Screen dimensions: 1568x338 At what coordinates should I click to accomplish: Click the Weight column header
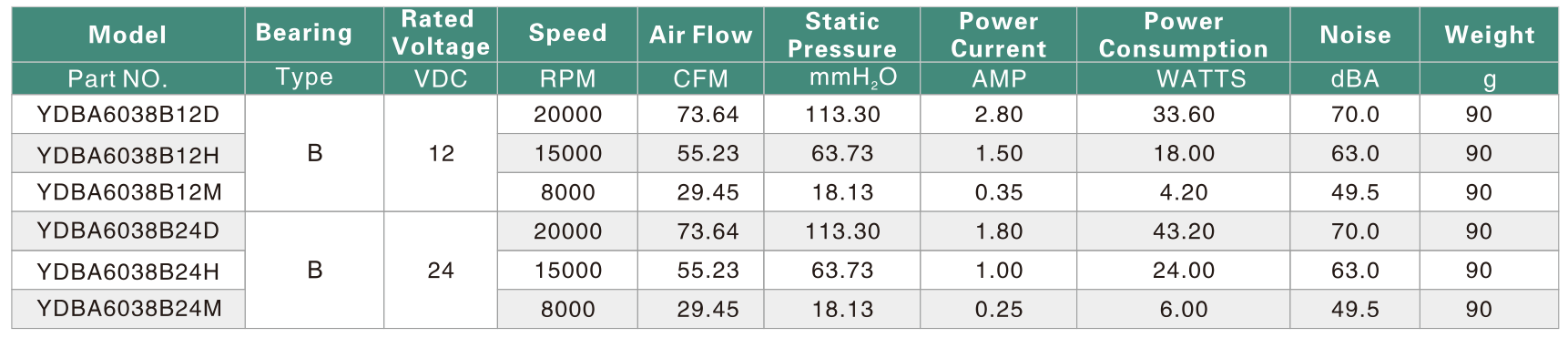tap(1490, 35)
